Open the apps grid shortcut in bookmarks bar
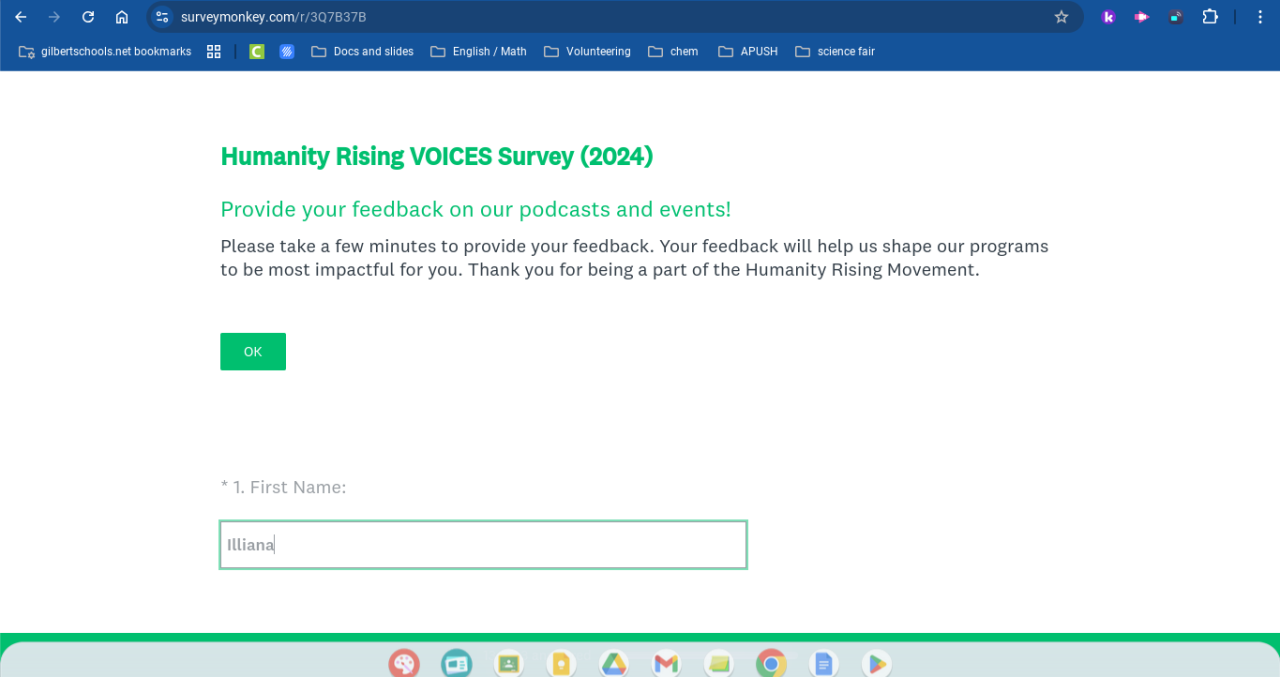The image size is (1280, 677). pos(214,52)
